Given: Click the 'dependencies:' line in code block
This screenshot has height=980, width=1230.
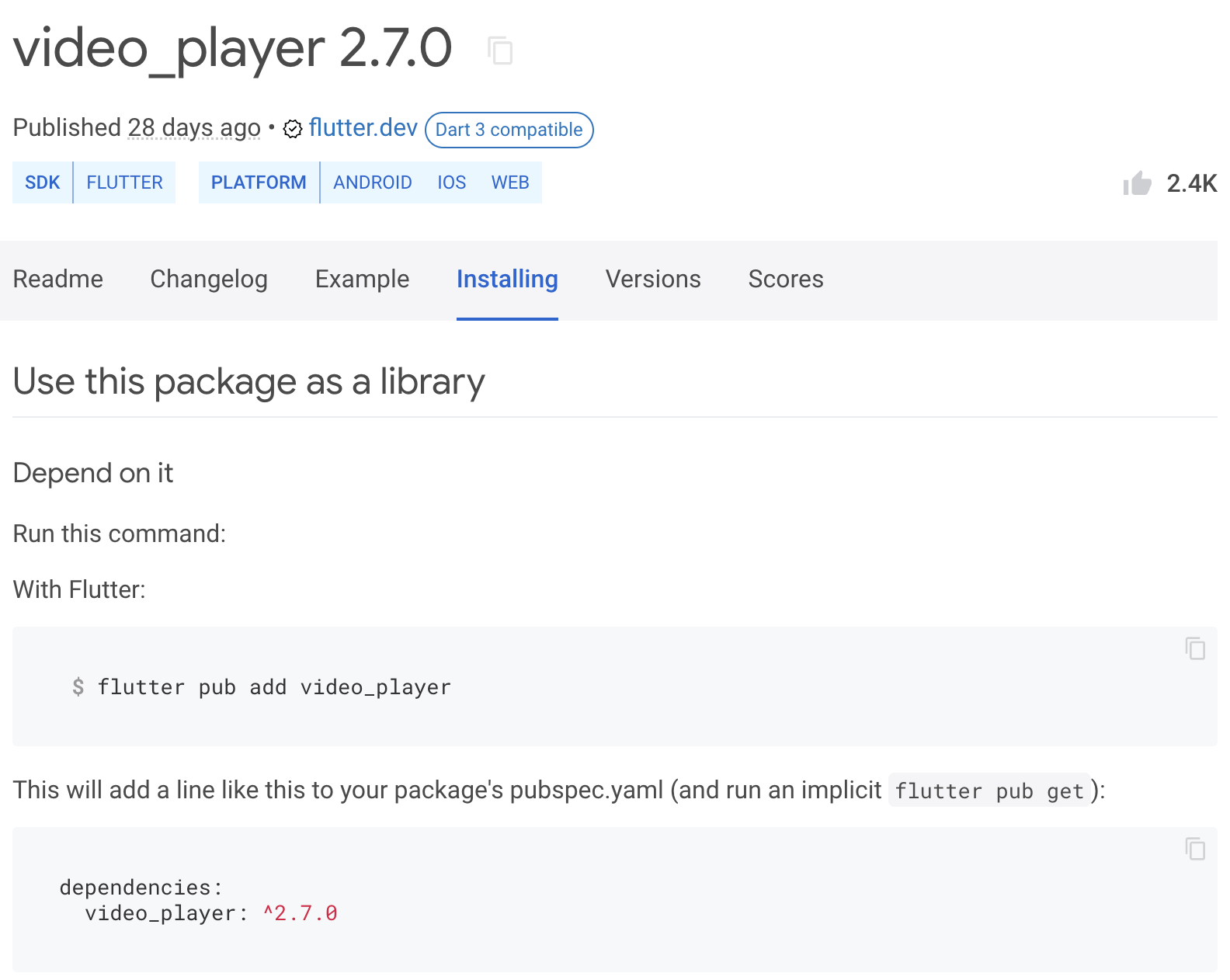Looking at the screenshot, I should tap(141, 887).
